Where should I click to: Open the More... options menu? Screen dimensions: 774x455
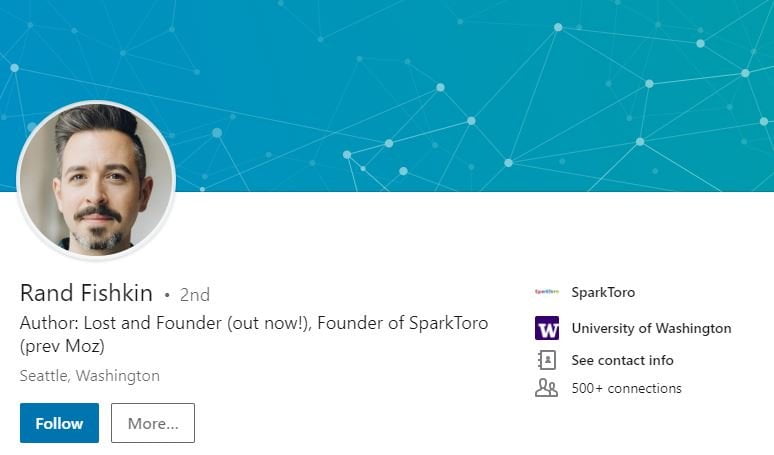[x=153, y=423]
